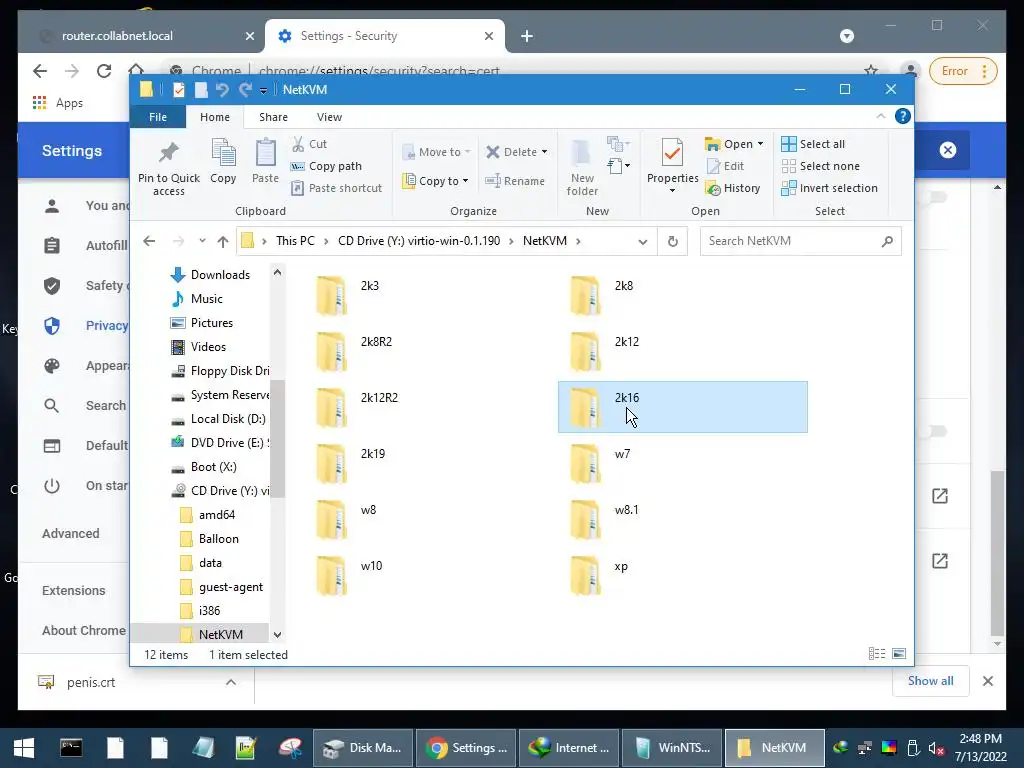Click Select none in ribbon

(x=820, y=166)
